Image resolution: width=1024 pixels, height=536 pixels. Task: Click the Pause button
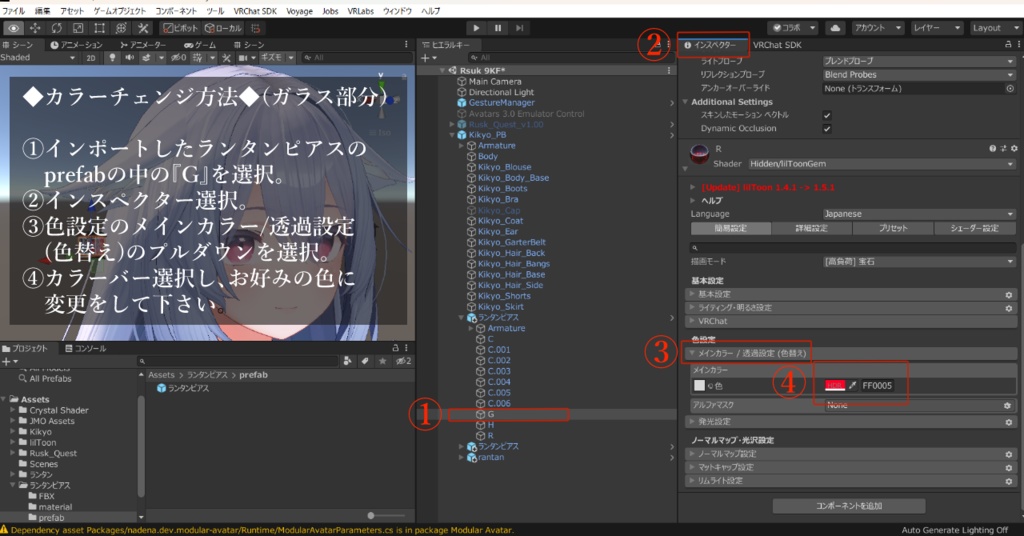pyautogui.click(x=498, y=28)
